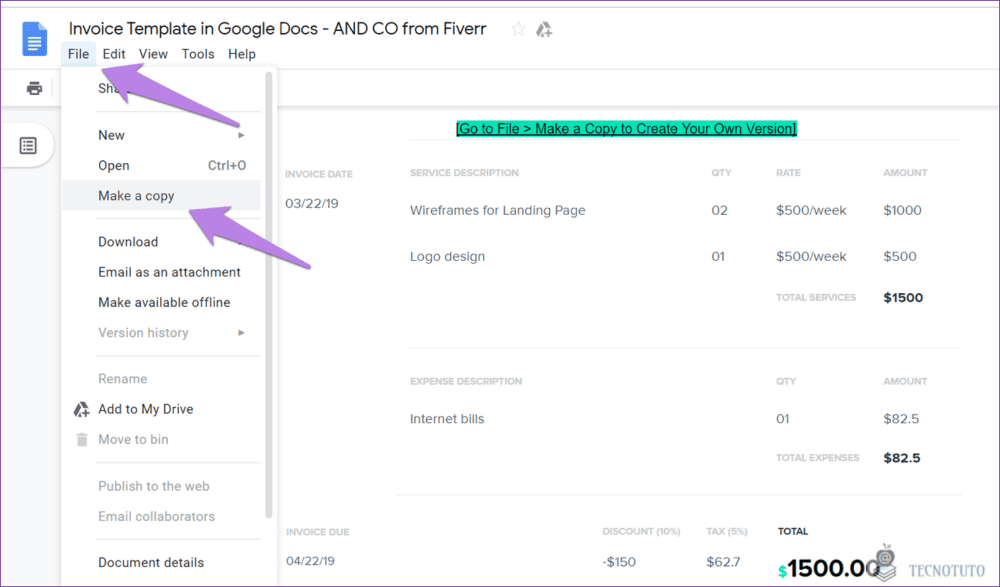
Task: Select Email as an attachment
Action: tap(161, 272)
